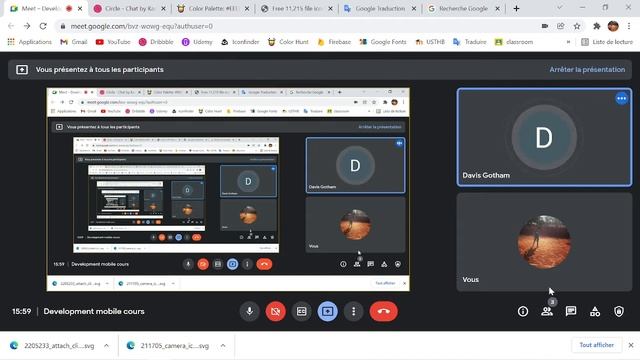
Task: Go back with browser back arrow
Action: tap(11, 26)
